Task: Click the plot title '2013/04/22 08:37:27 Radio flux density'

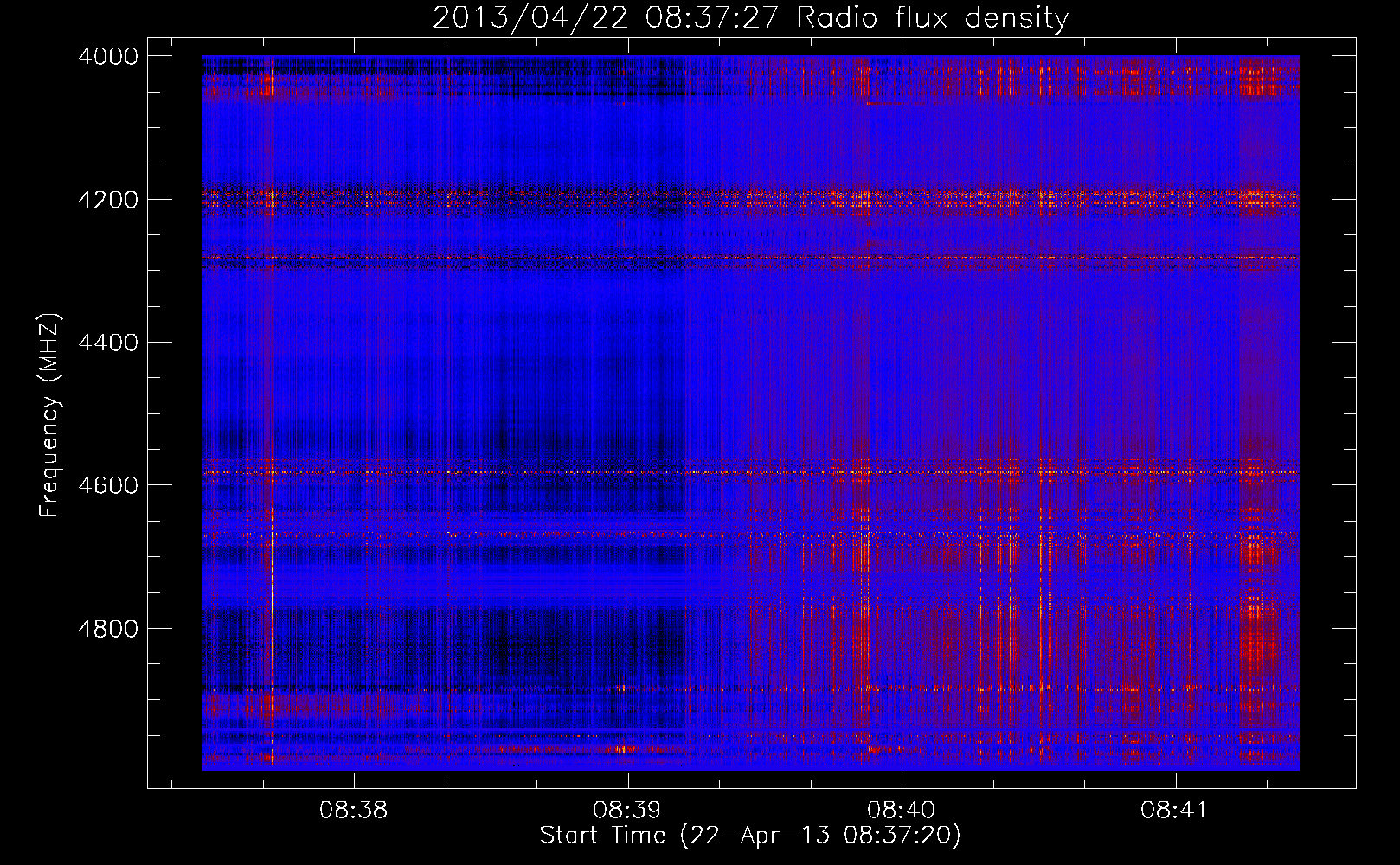Action: [750, 17]
